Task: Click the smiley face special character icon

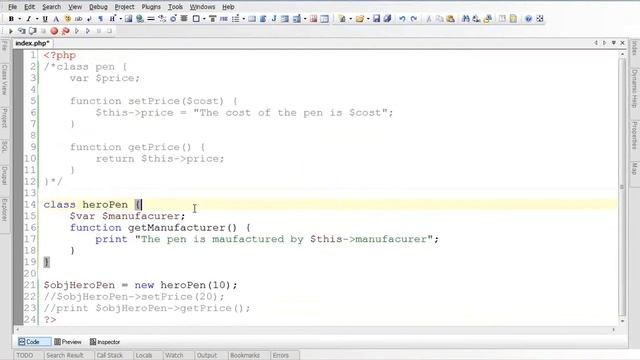Action: coord(67,19)
